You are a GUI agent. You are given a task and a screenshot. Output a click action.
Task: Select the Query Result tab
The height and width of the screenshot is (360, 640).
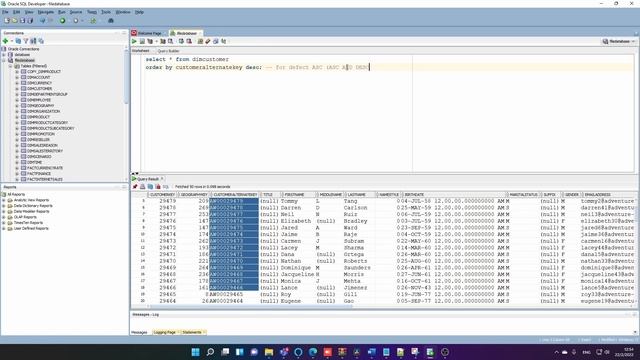pyautogui.click(x=148, y=179)
